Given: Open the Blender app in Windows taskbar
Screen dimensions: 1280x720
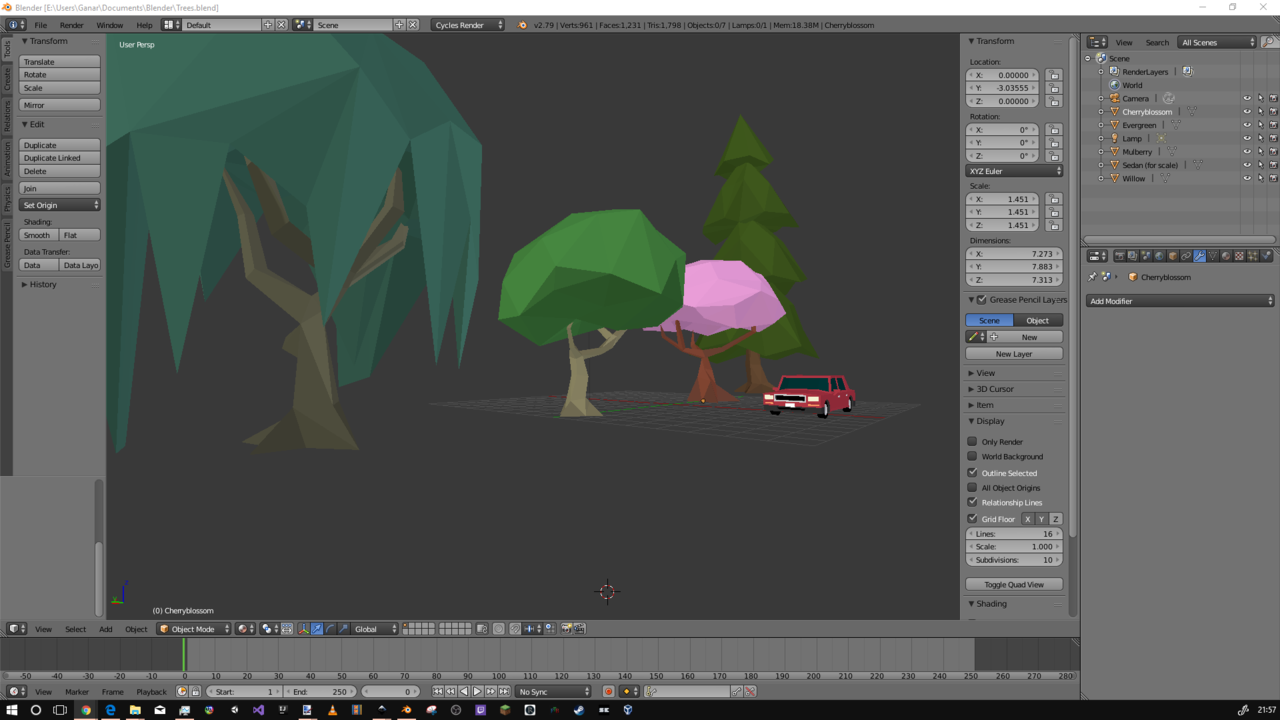Looking at the screenshot, I should pyautogui.click(x=406, y=710).
